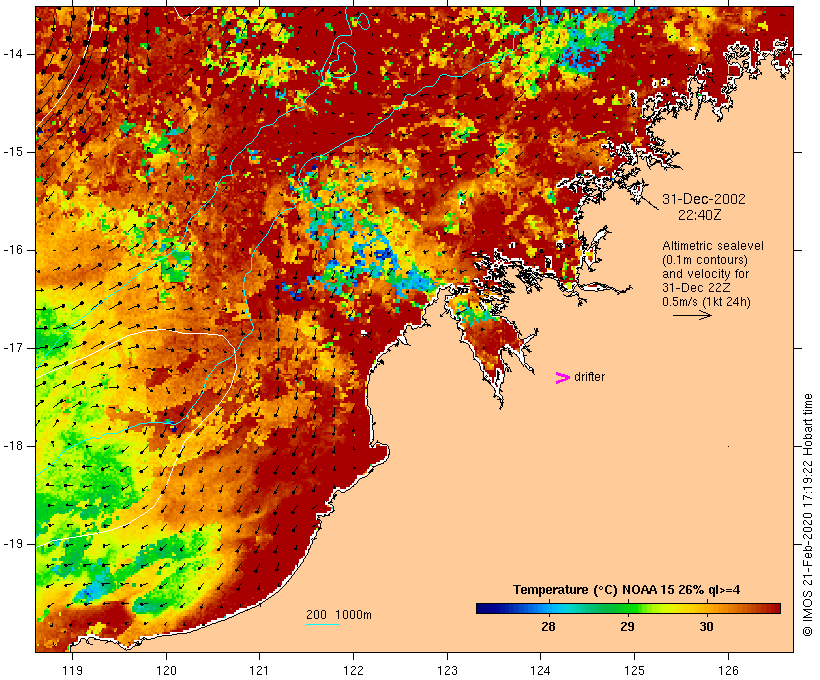Click the 126 longitude axis label
Viewport: 820px width, 680px height.
tap(728, 670)
